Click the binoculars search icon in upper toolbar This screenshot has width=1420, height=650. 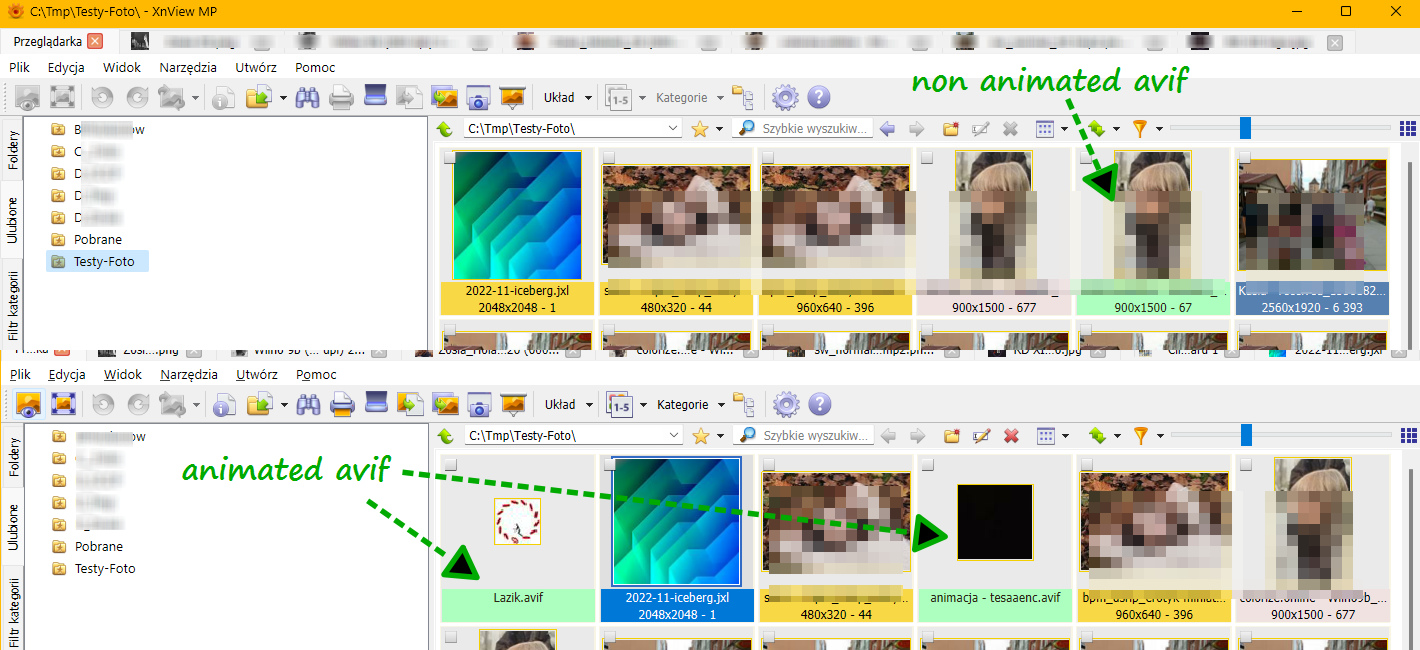click(x=308, y=98)
